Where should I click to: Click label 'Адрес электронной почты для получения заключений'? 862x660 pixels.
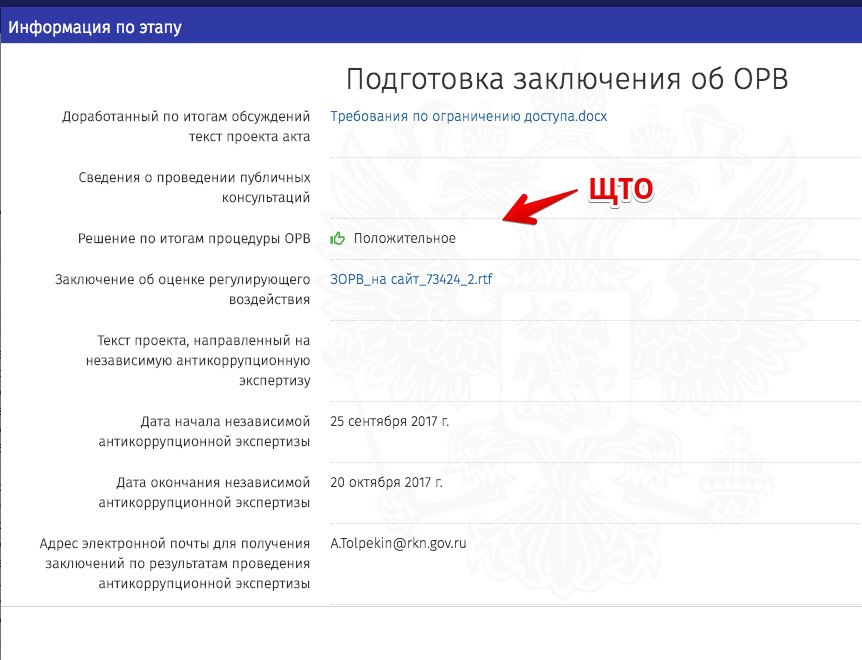click(x=175, y=563)
